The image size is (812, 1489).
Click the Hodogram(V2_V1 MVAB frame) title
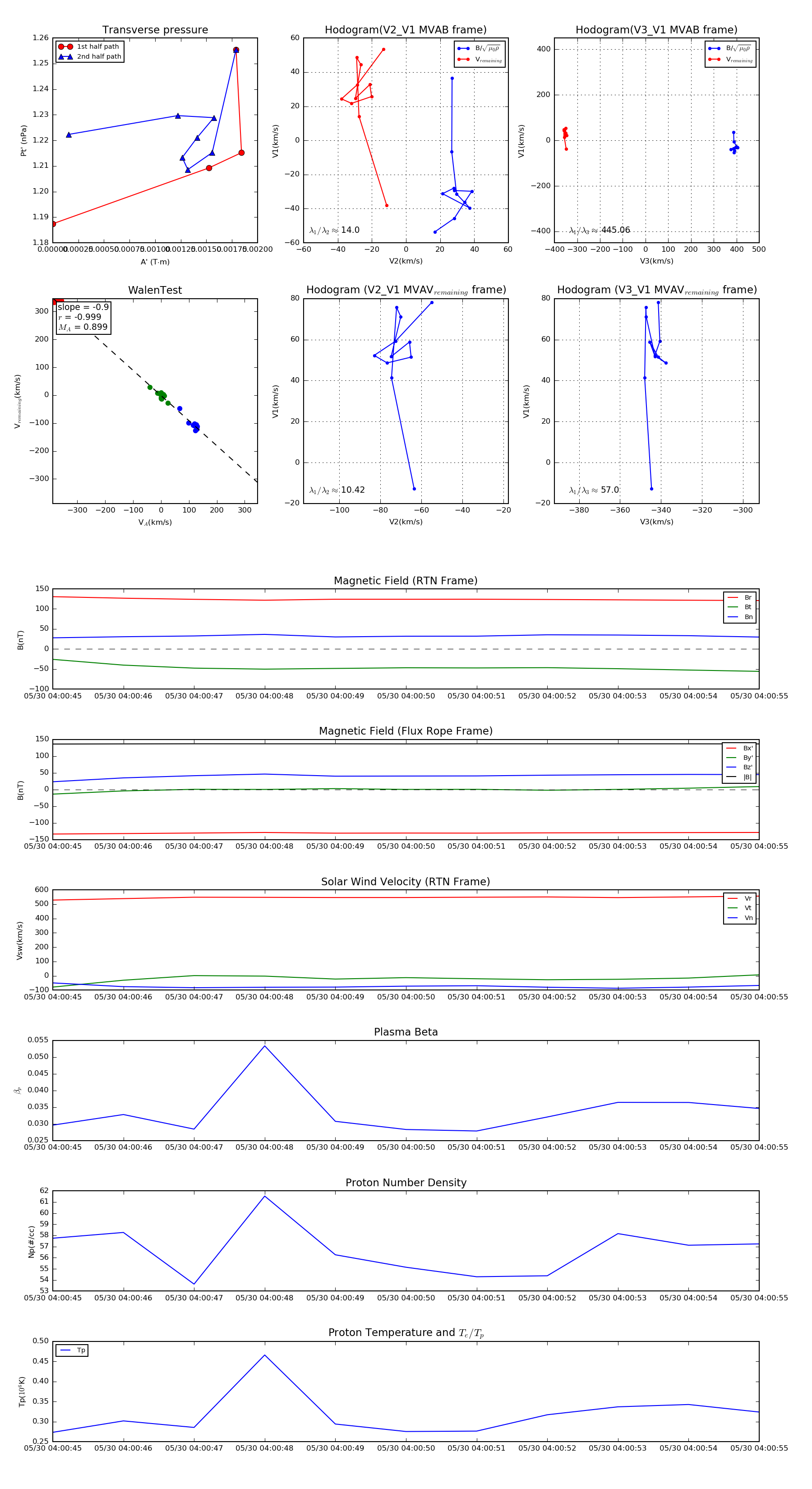[x=406, y=29]
